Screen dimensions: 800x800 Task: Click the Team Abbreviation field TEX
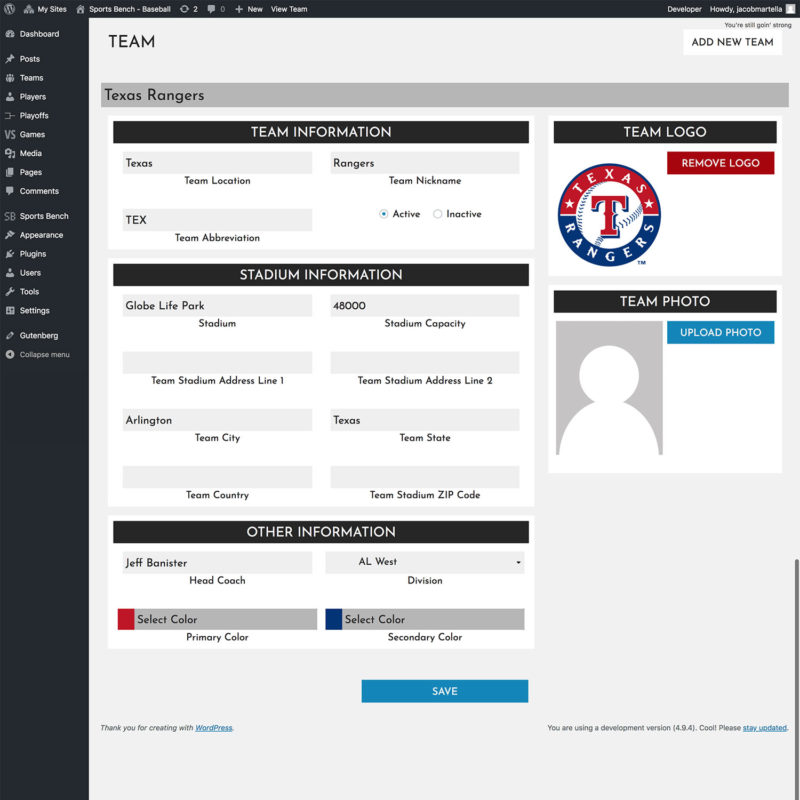point(217,220)
